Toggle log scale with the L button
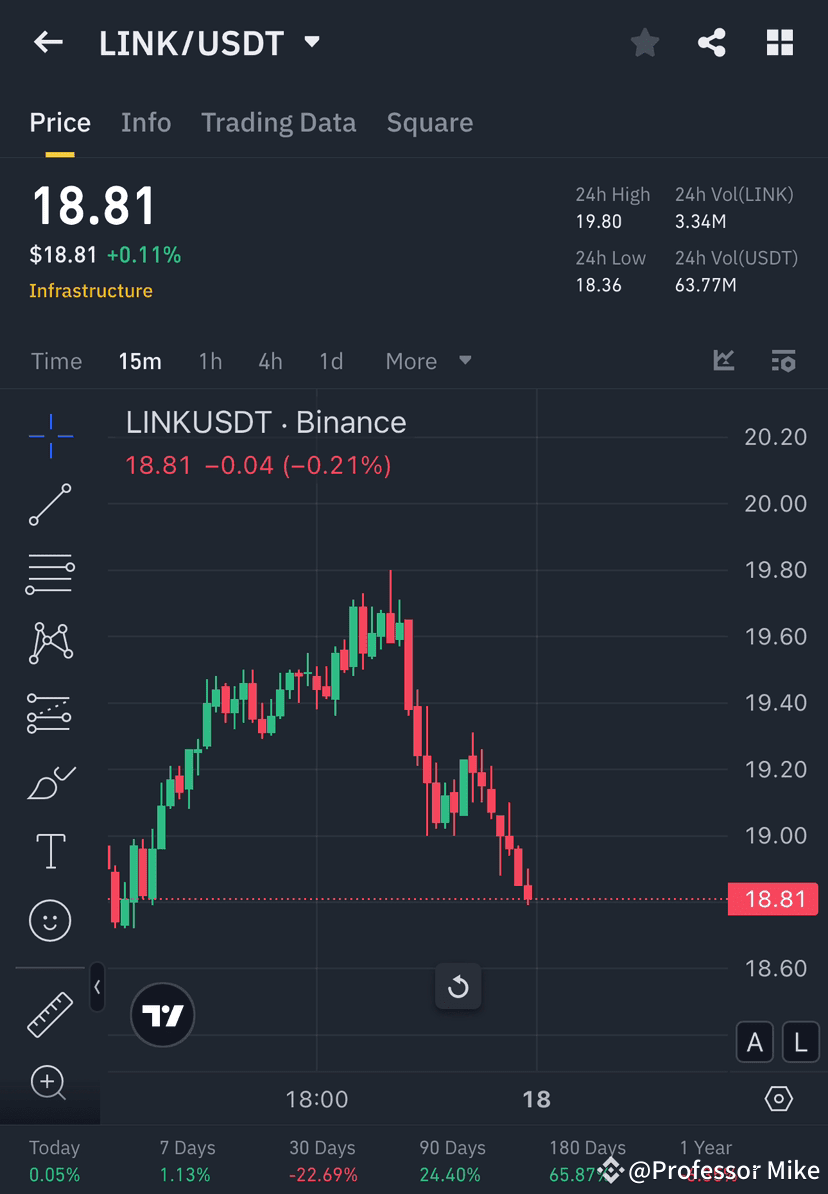Screen dimensions: 828x1194 pyautogui.click(x=800, y=1042)
